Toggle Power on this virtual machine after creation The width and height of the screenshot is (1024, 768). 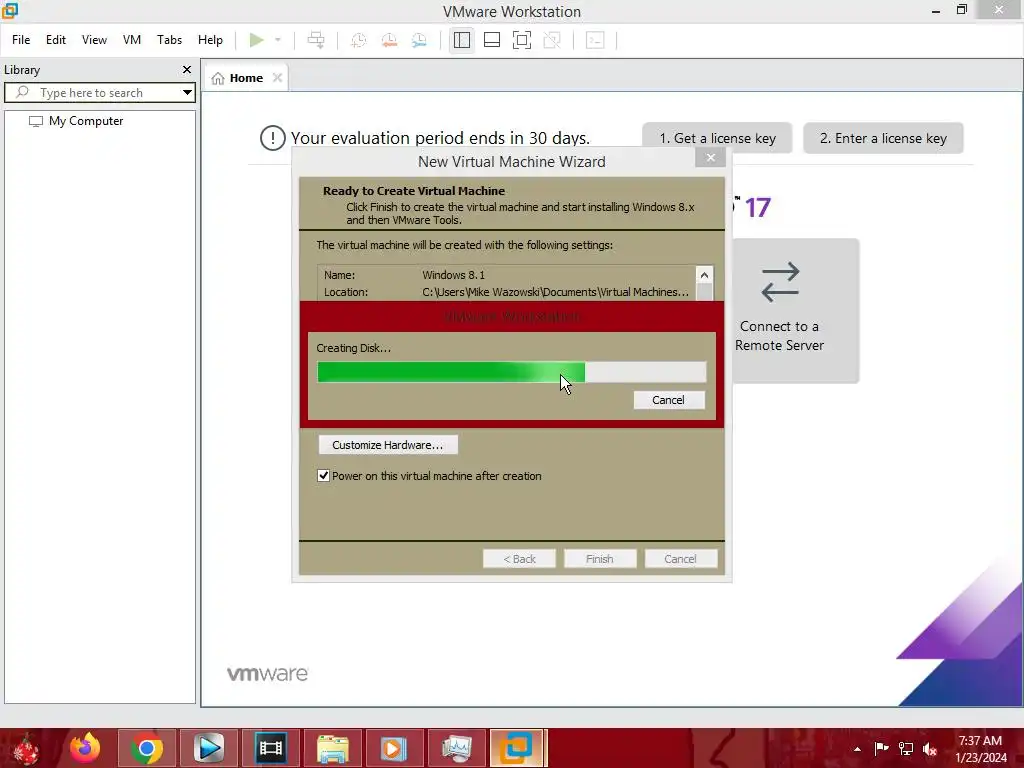coord(323,475)
